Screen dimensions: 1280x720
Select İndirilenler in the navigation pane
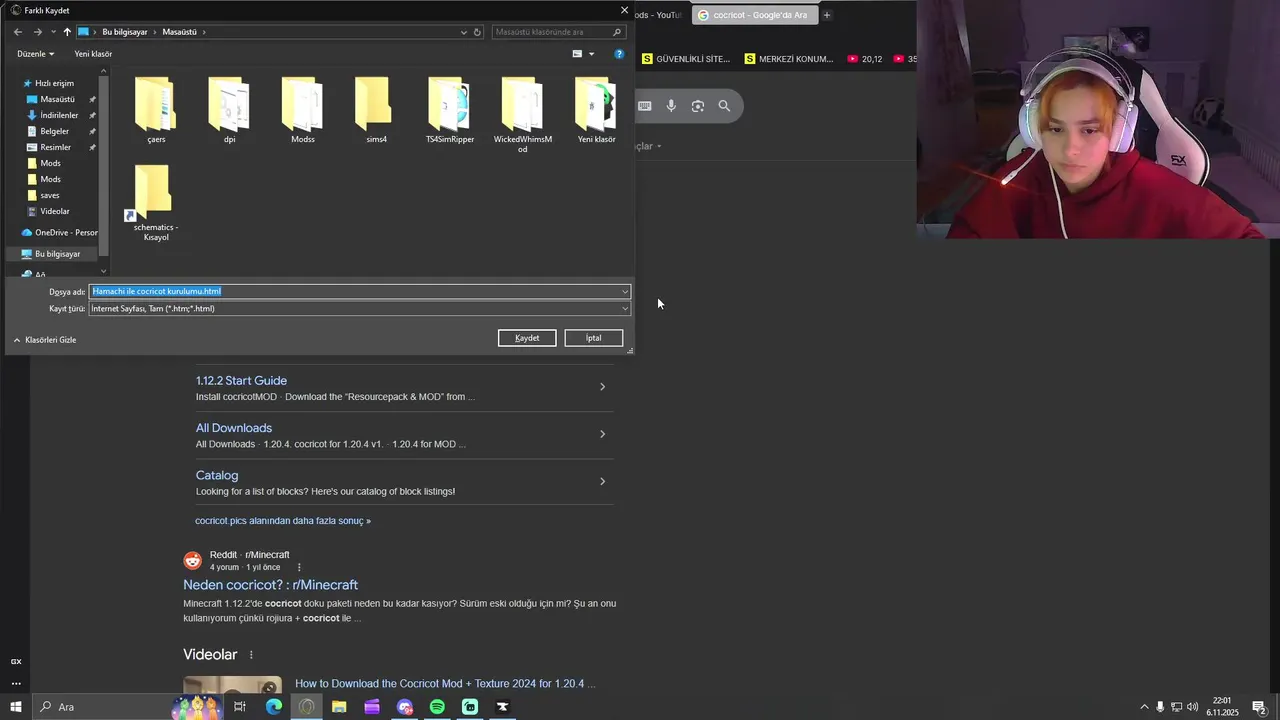click(59, 115)
